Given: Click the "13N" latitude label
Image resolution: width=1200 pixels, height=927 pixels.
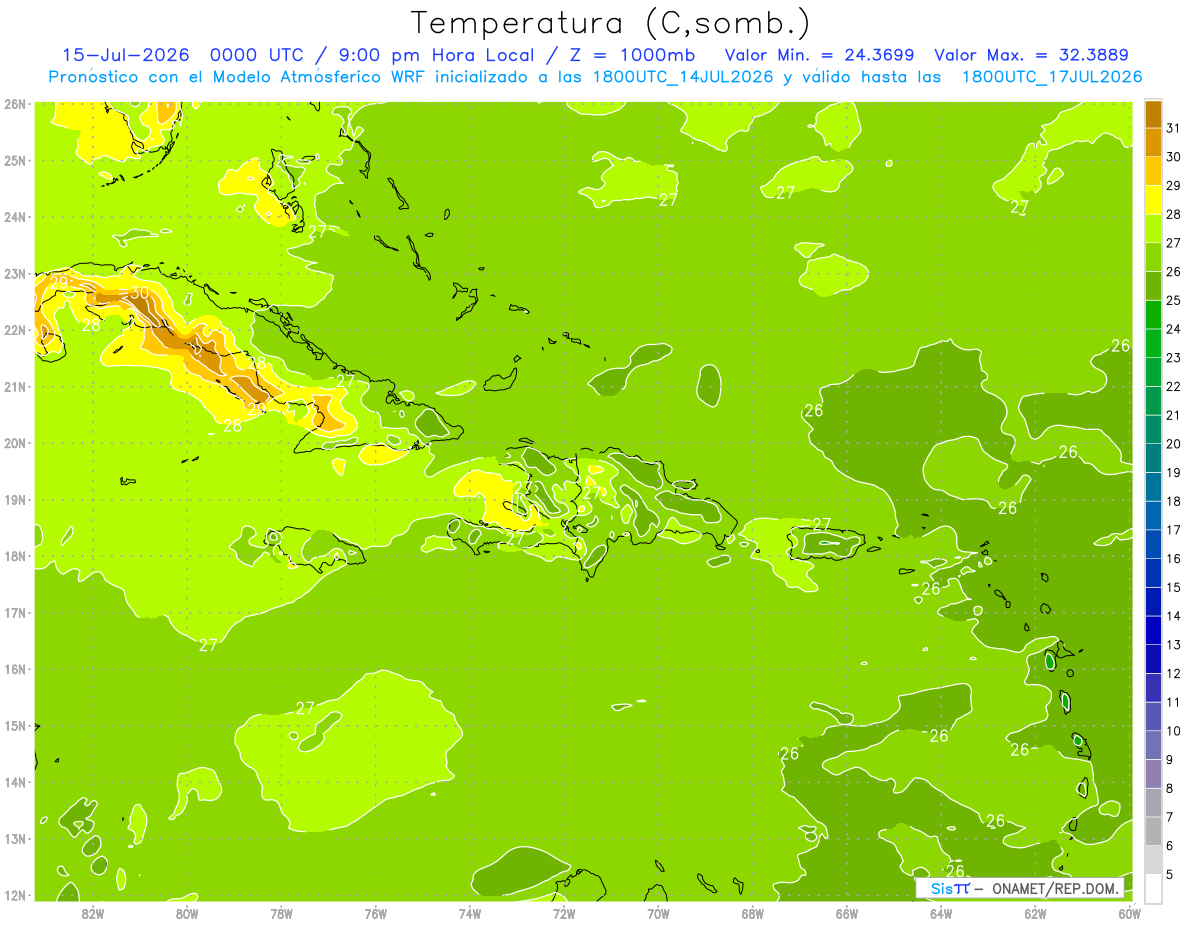Looking at the screenshot, I should pos(14,838).
